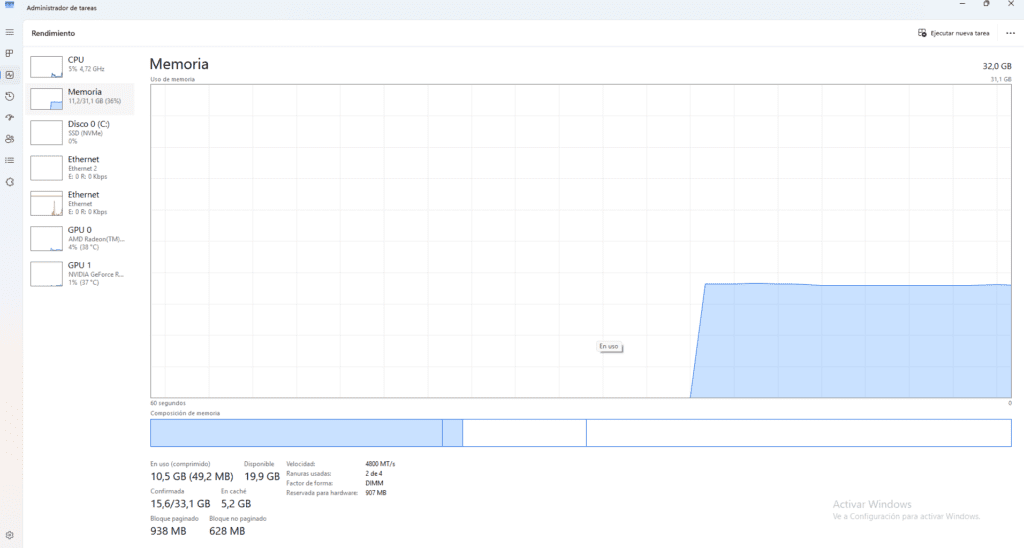
Task: Select the Performance page icon
Action: click(x=10, y=75)
